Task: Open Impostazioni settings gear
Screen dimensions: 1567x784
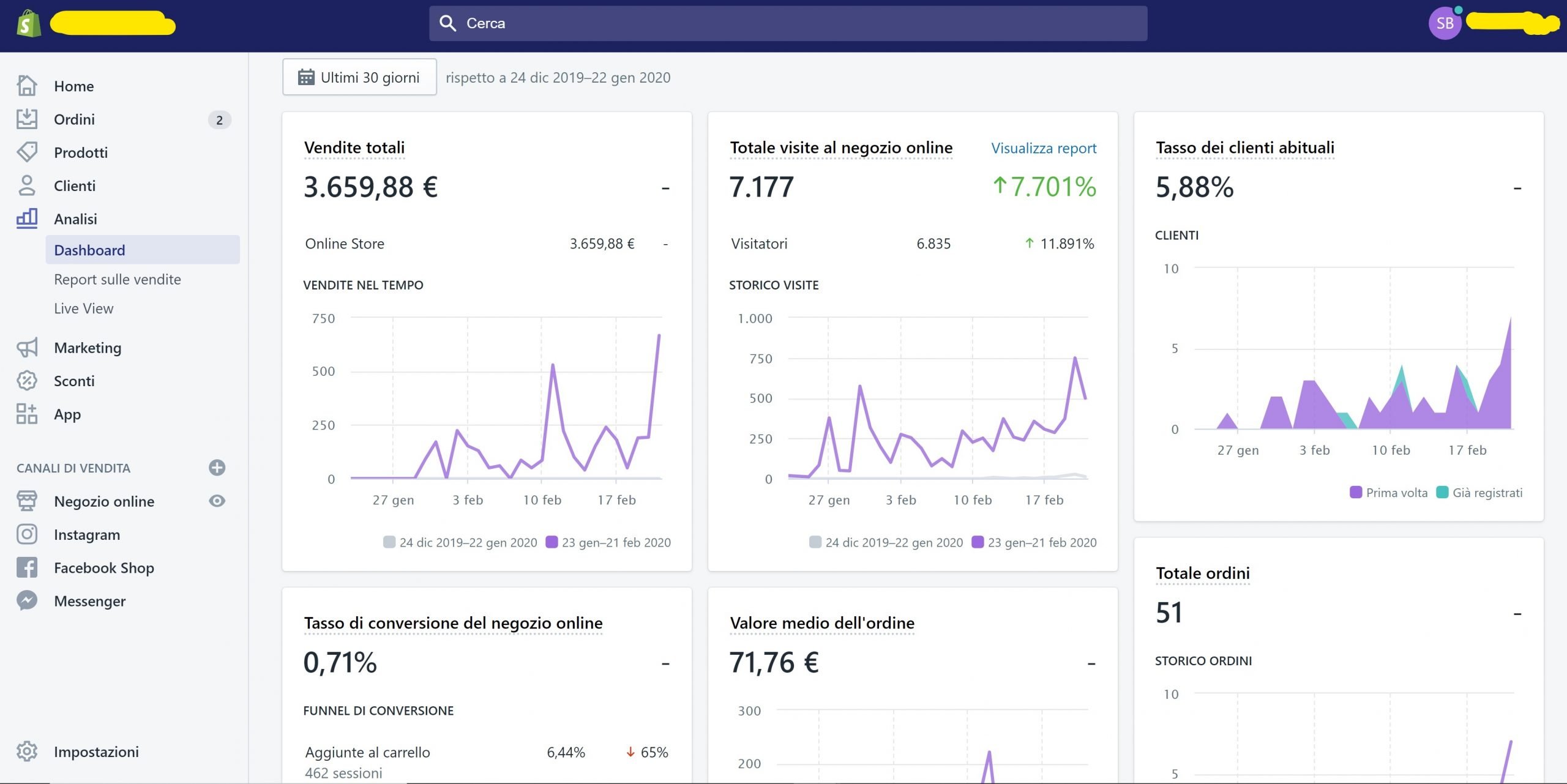Action: [x=27, y=751]
